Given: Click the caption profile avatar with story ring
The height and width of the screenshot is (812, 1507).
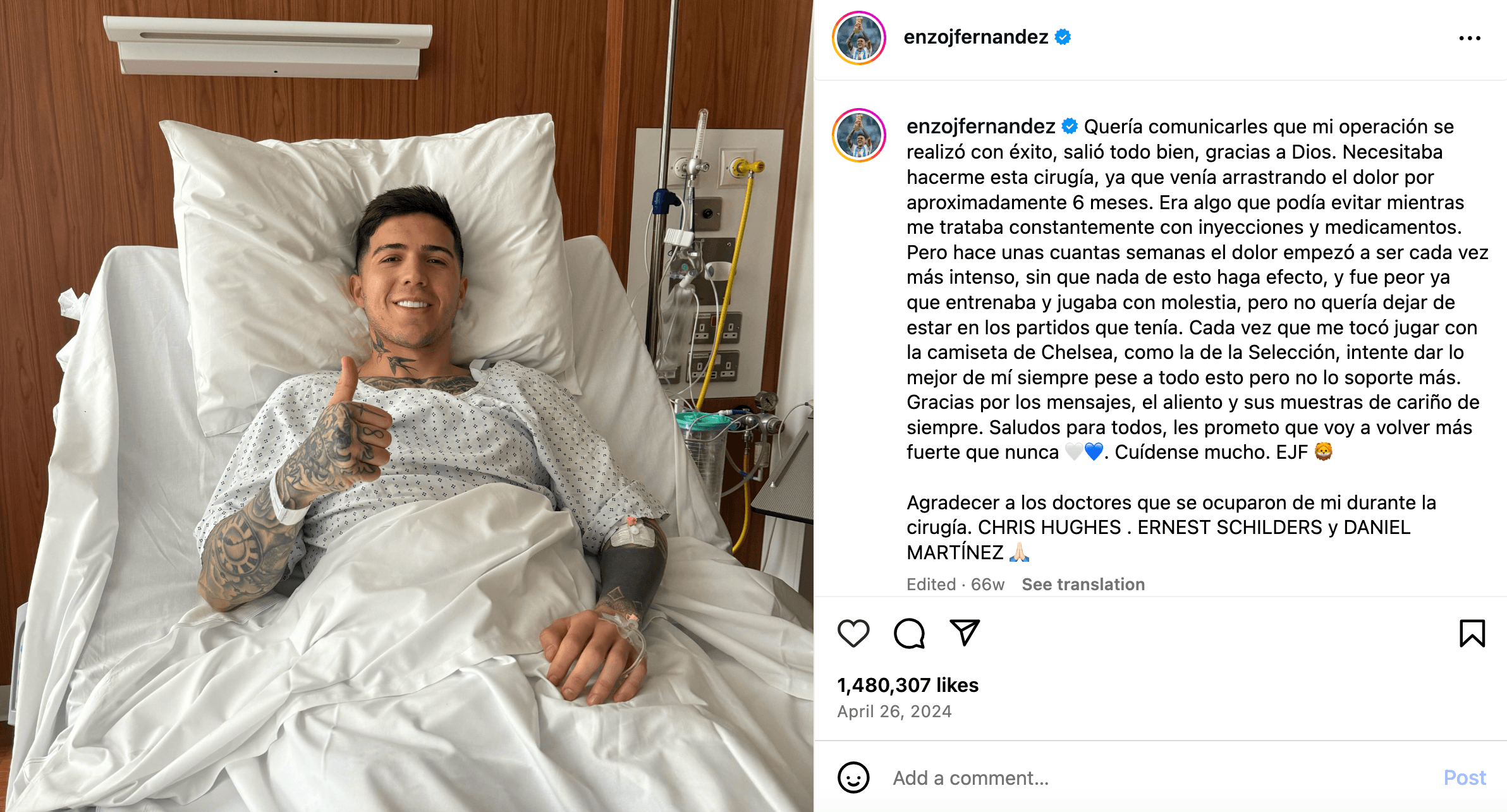Looking at the screenshot, I should [x=858, y=135].
